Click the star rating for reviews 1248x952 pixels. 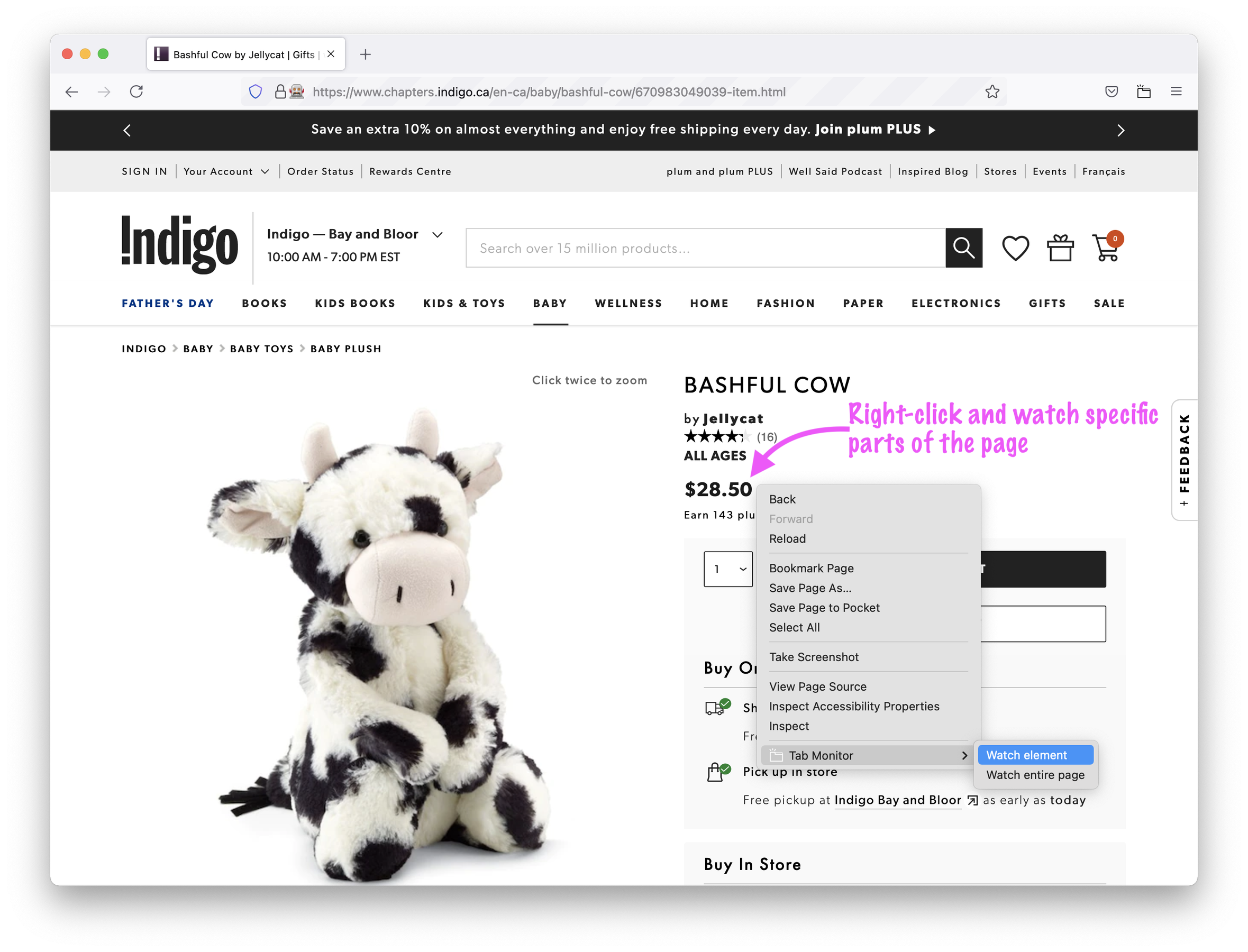[x=717, y=437]
